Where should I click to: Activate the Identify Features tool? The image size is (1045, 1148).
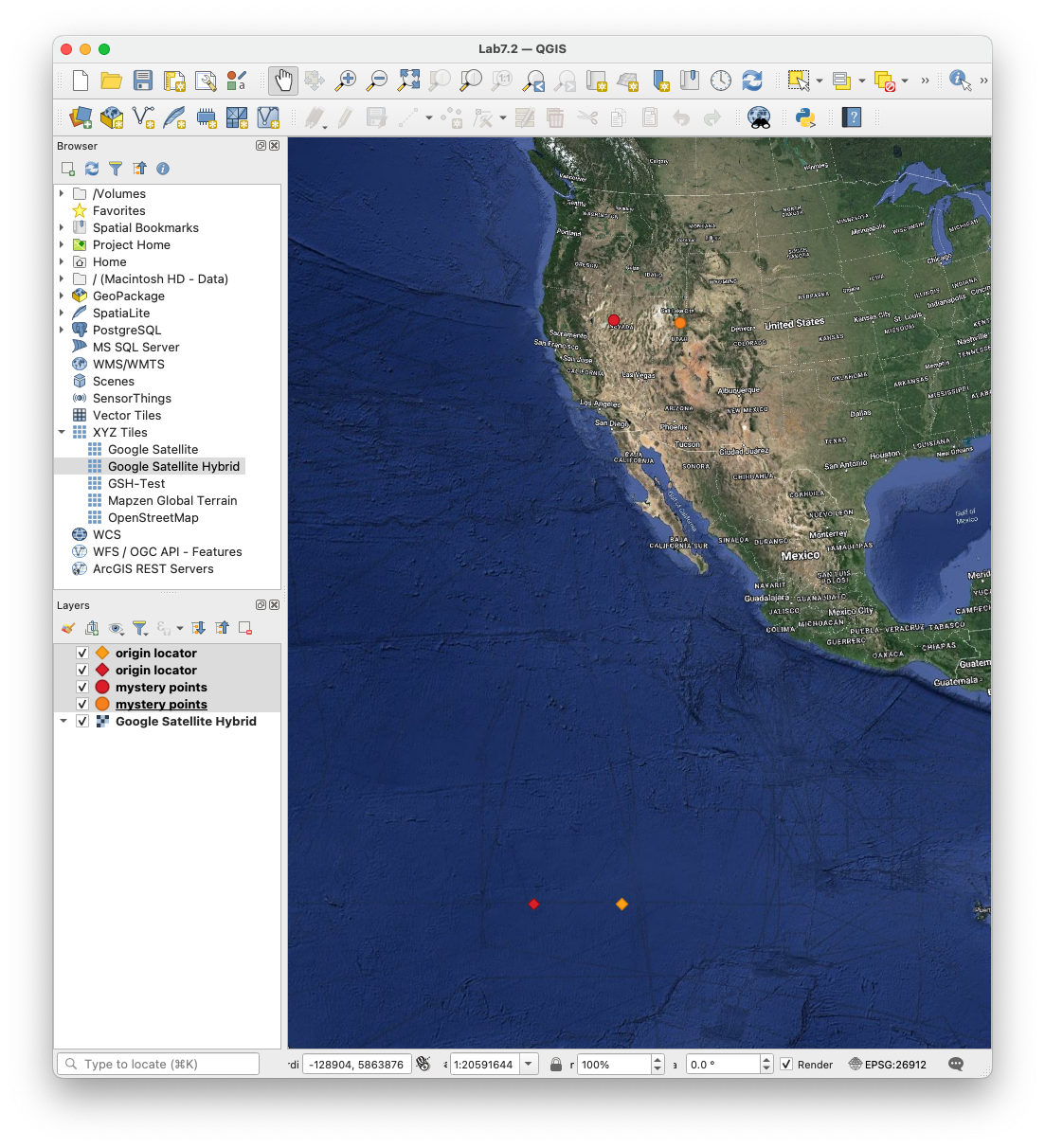pos(961,81)
